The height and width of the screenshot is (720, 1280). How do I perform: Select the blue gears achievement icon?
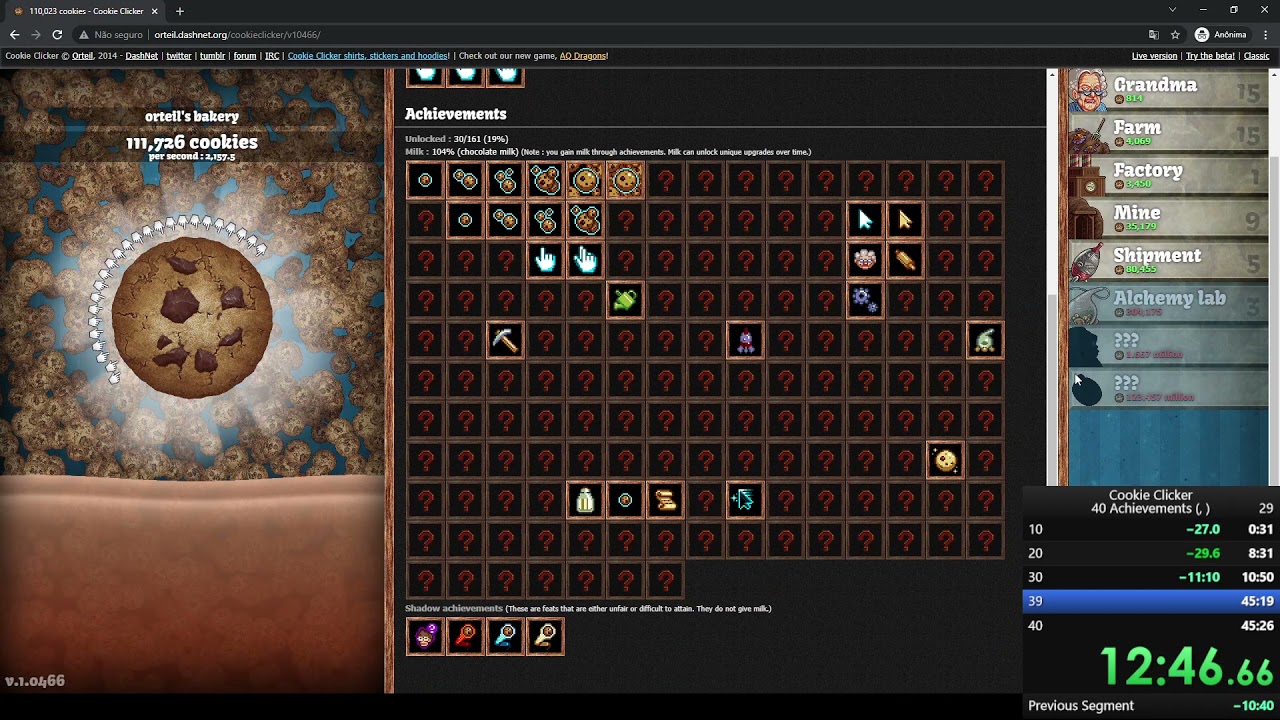(x=865, y=300)
